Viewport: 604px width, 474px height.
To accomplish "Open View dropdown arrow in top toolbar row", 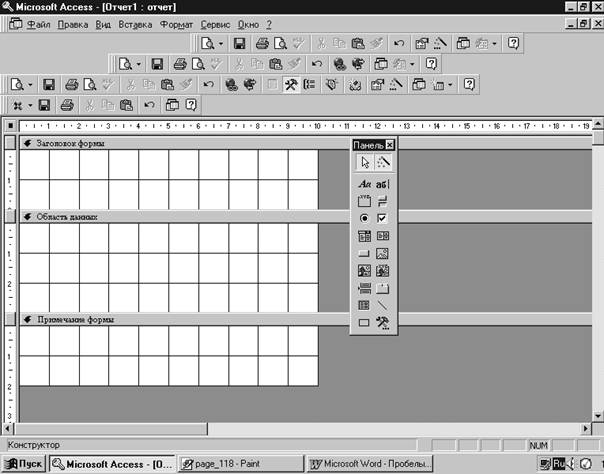I will 221,44.
